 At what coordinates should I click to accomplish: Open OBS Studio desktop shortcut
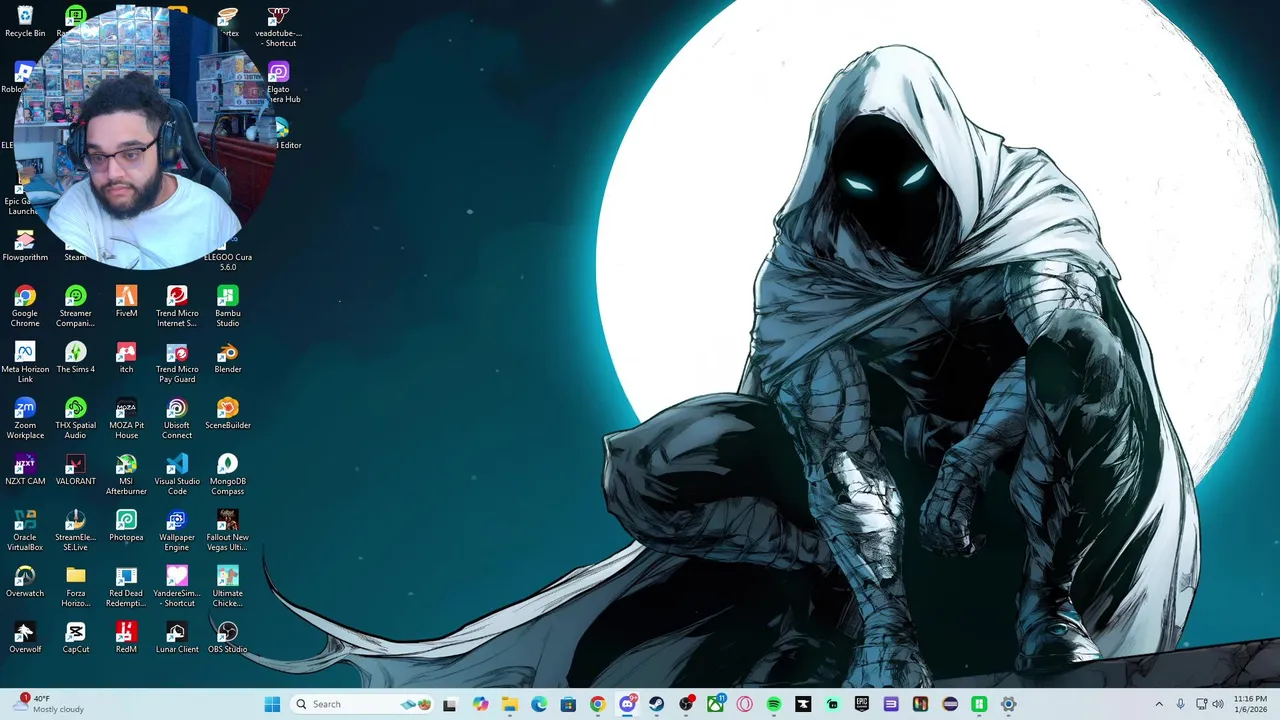[x=228, y=637]
